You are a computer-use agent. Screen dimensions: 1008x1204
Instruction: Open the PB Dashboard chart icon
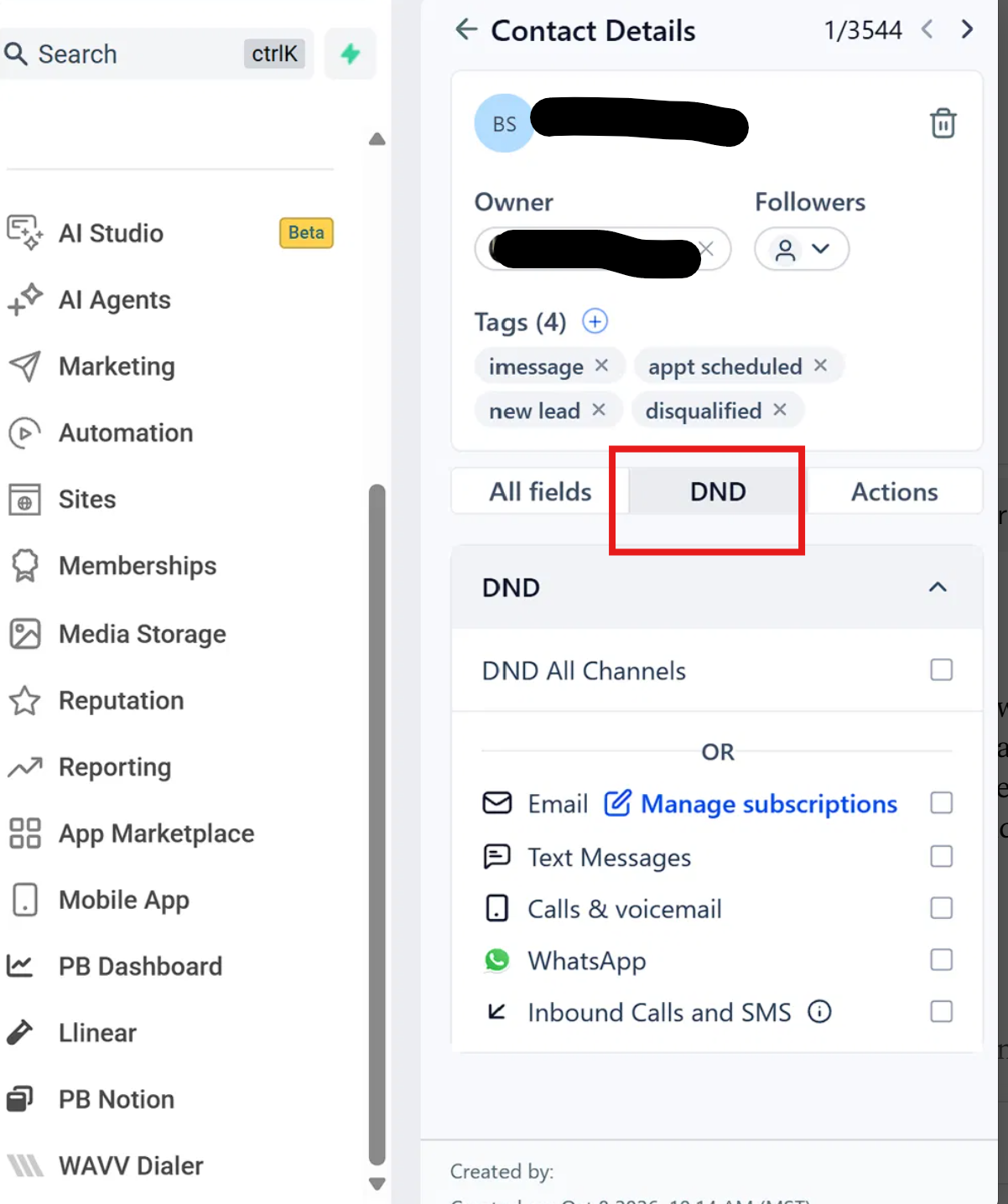pos(19,966)
